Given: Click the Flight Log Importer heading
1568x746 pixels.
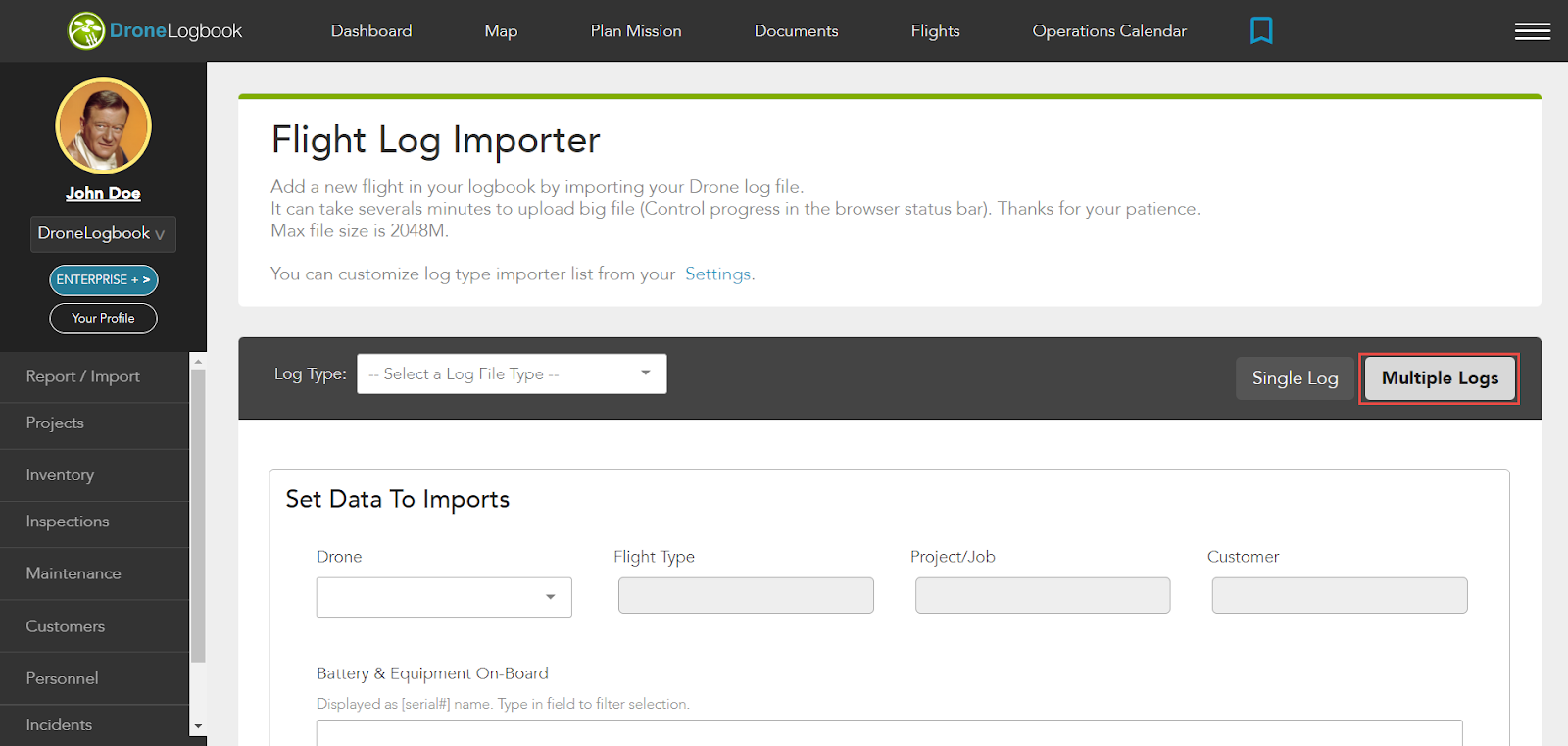Looking at the screenshot, I should tap(436, 140).
